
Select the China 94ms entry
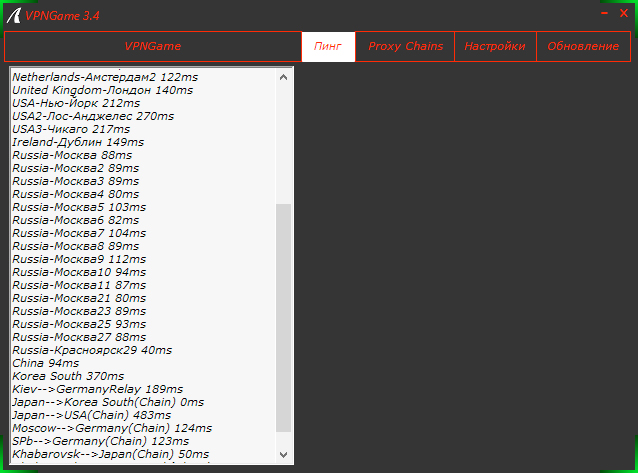[46, 364]
